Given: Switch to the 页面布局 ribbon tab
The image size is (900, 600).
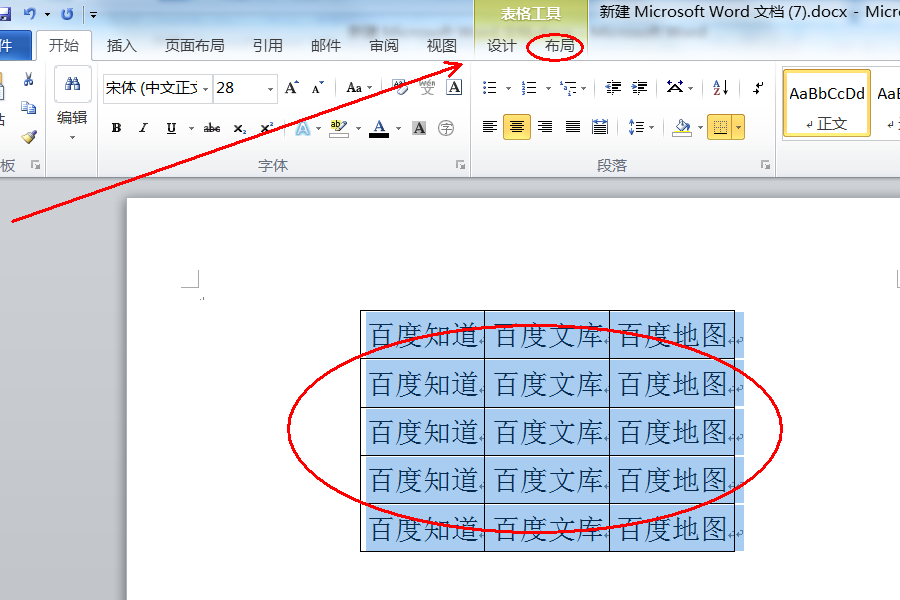Looking at the screenshot, I should pyautogui.click(x=195, y=45).
